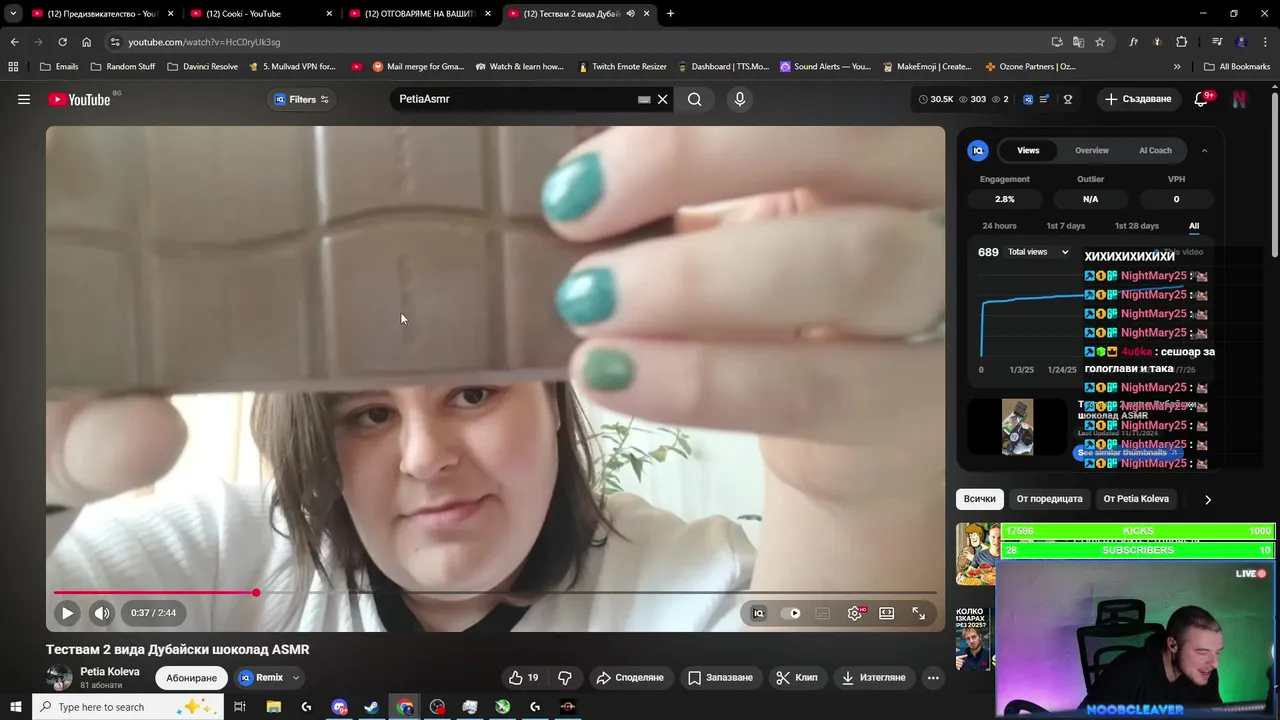
Task: Open the Total views dropdown
Action: coord(1038,252)
